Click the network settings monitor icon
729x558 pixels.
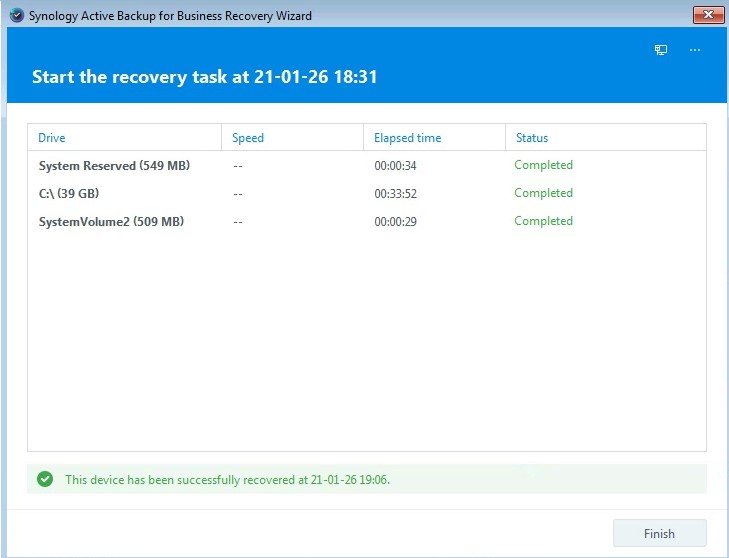click(x=661, y=50)
